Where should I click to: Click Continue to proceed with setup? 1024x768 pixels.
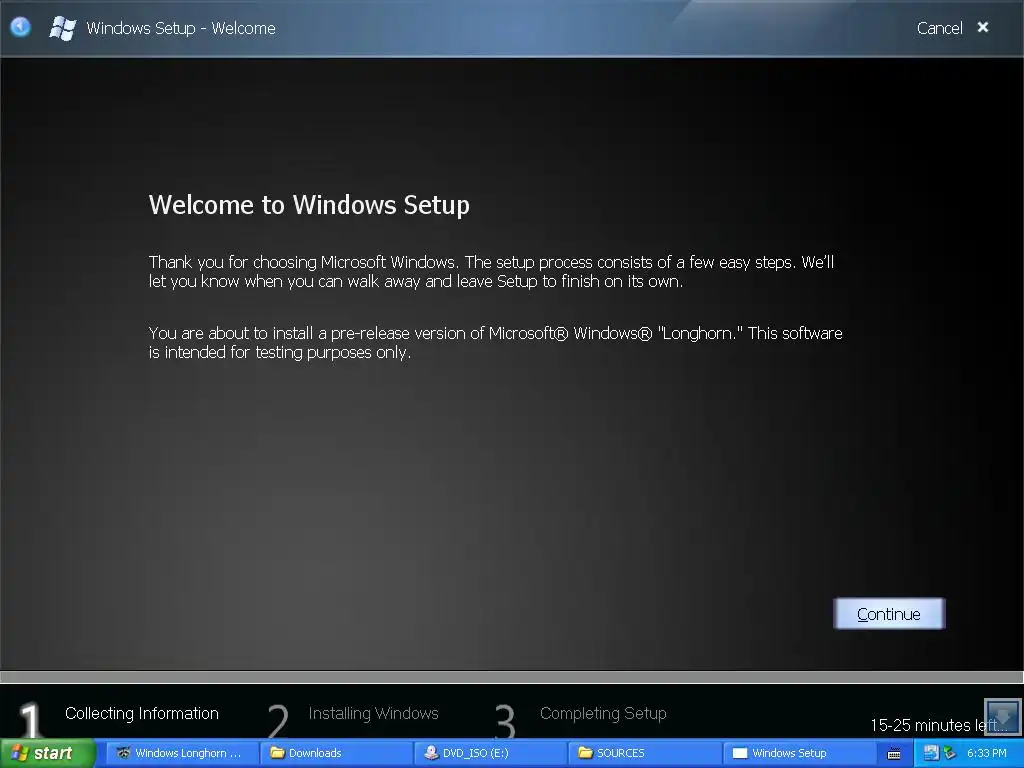pos(889,614)
